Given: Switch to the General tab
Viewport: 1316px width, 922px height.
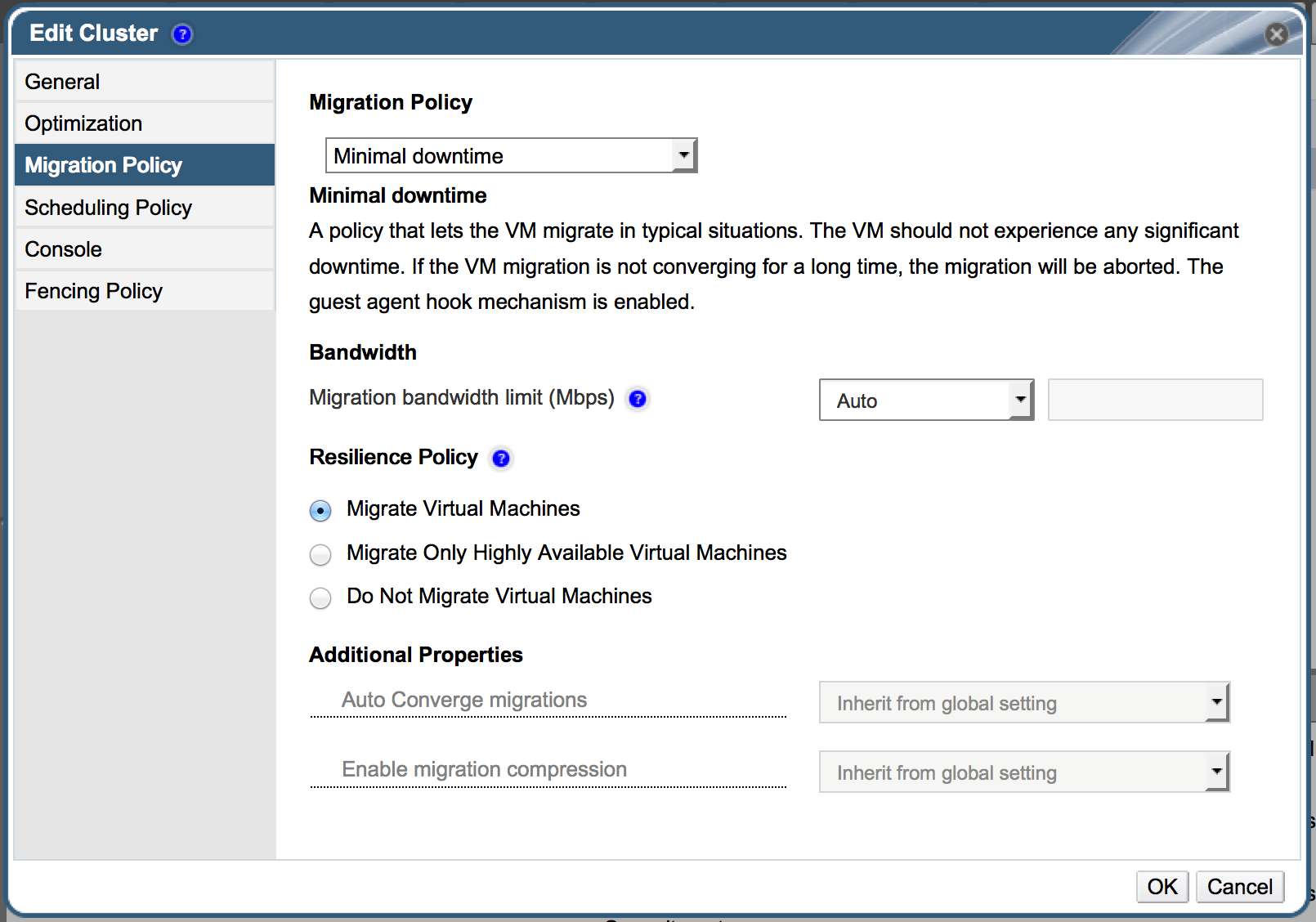Looking at the screenshot, I should pos(145,82).
